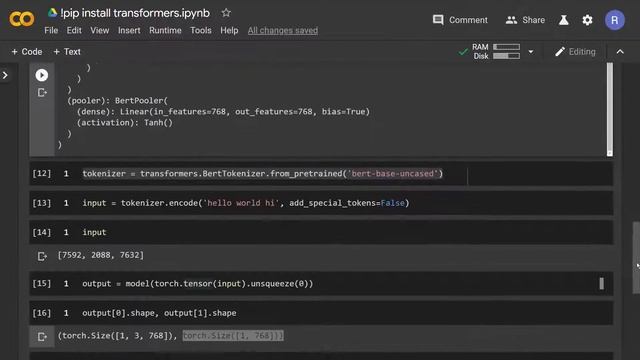Open the Tools menu
Viewport: 640px width, 360px height.
(201, 31)
